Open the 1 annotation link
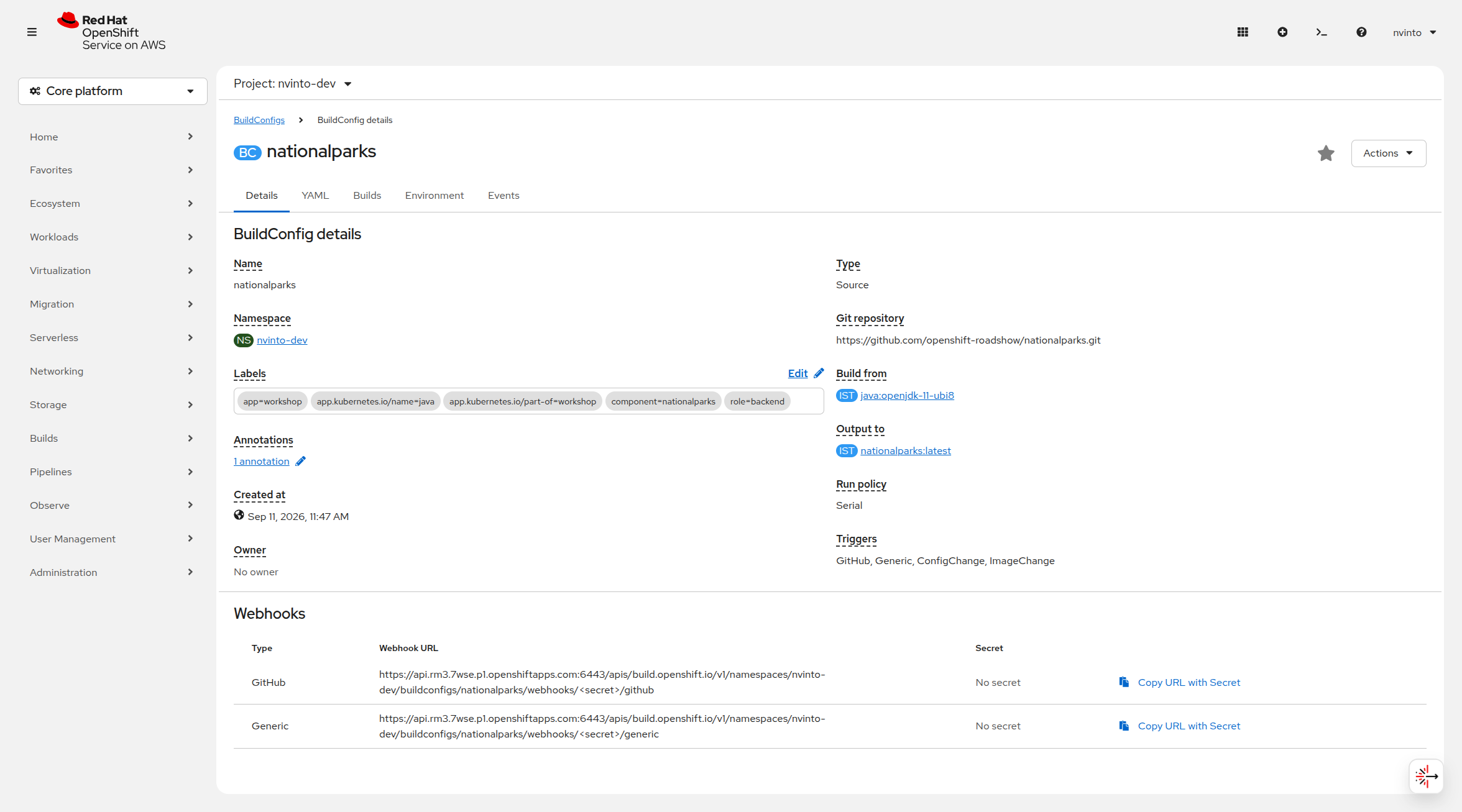 pos(262,461)
